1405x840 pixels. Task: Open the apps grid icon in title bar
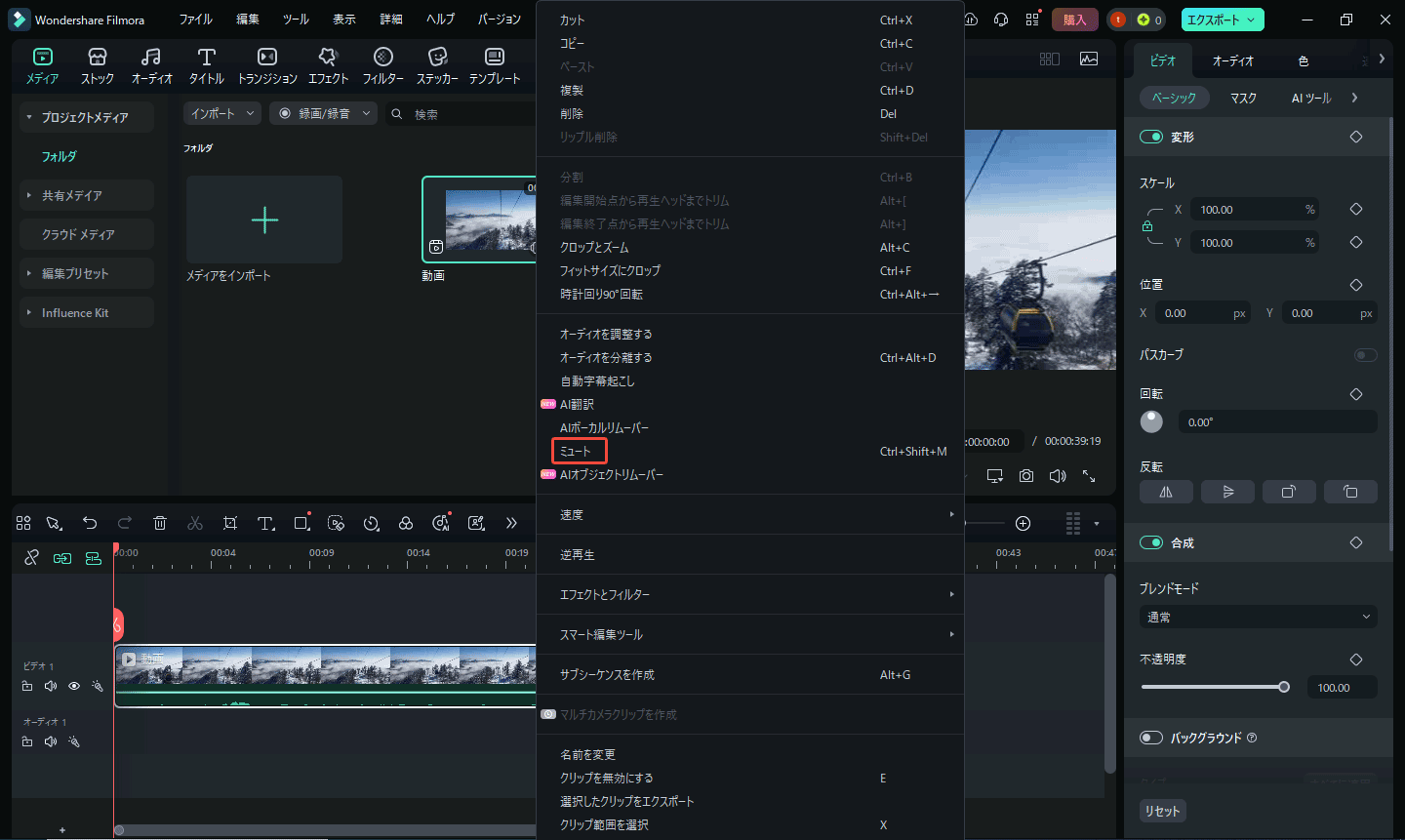click(x=1032, y=20)
